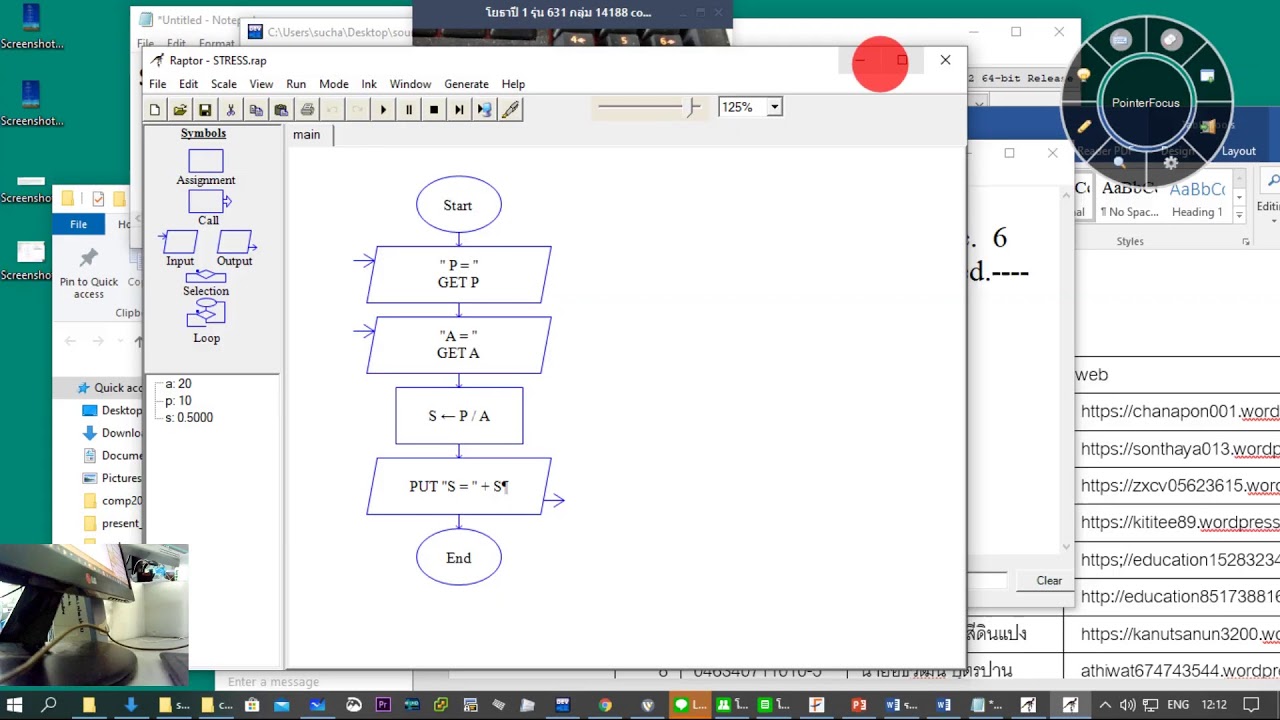Select the Output symbol
The image size is (1280, 720).
(235, 249)
